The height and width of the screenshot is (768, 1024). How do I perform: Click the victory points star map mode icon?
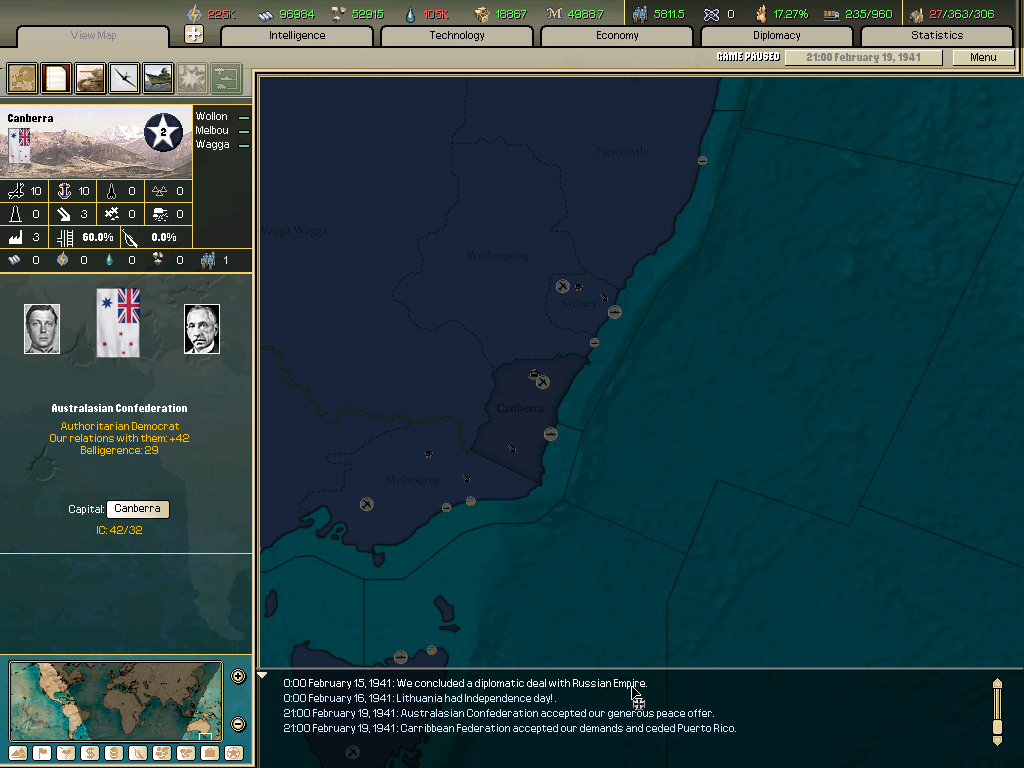(233, 753)
